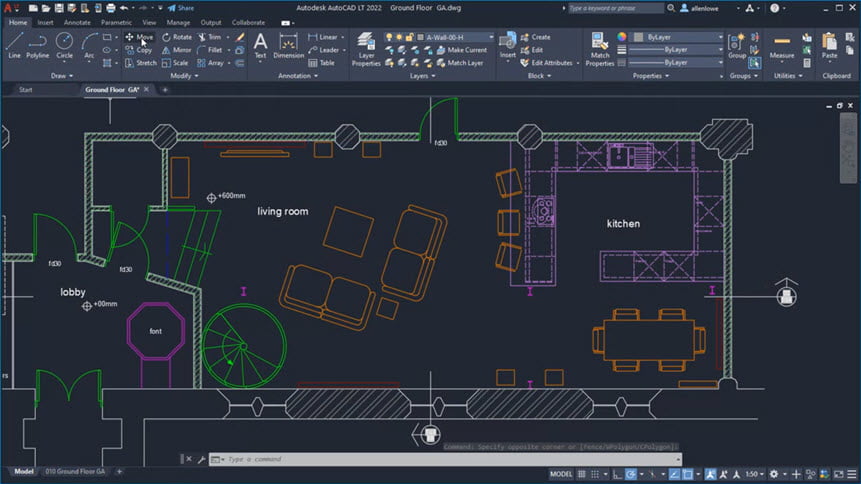Screen dimensions: 861x484
Task: Click the Undo arrow icon
Action: pyautogui.click(x=124, y=8)
